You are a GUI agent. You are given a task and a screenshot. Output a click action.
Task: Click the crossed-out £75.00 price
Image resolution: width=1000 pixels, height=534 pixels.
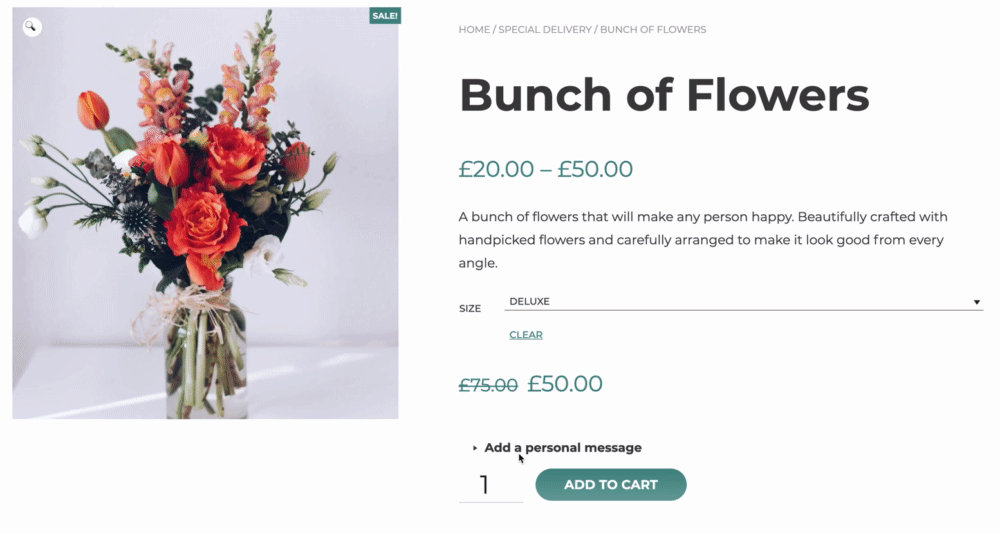488,385
